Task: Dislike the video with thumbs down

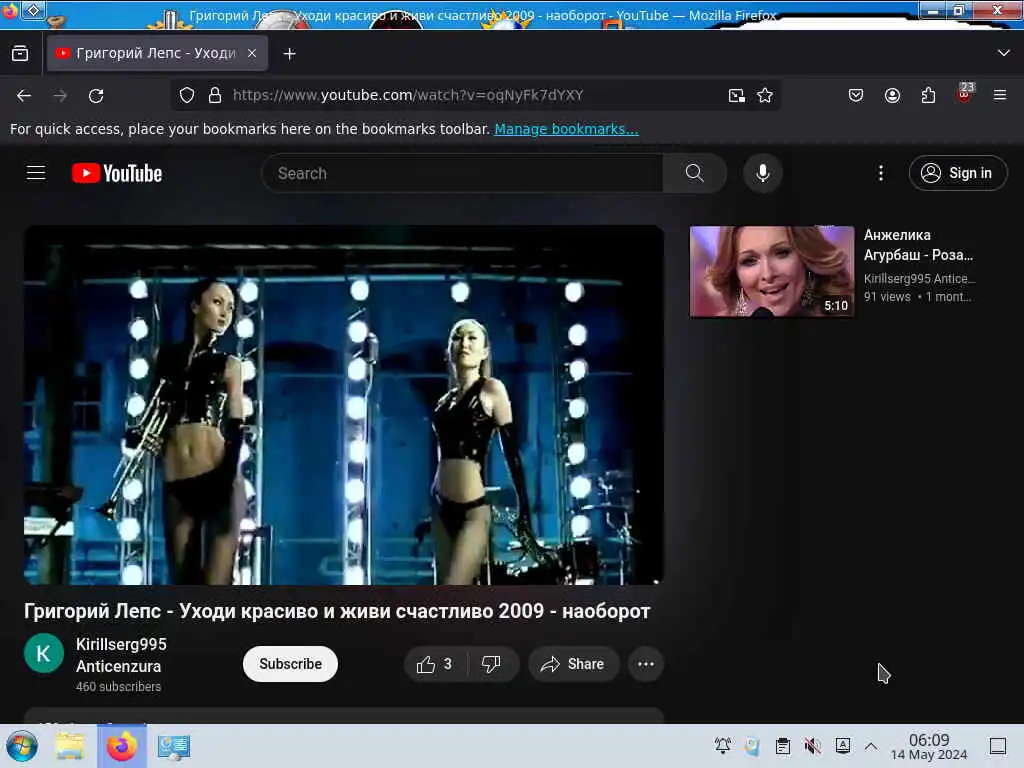Action: (x=492, y=664)
